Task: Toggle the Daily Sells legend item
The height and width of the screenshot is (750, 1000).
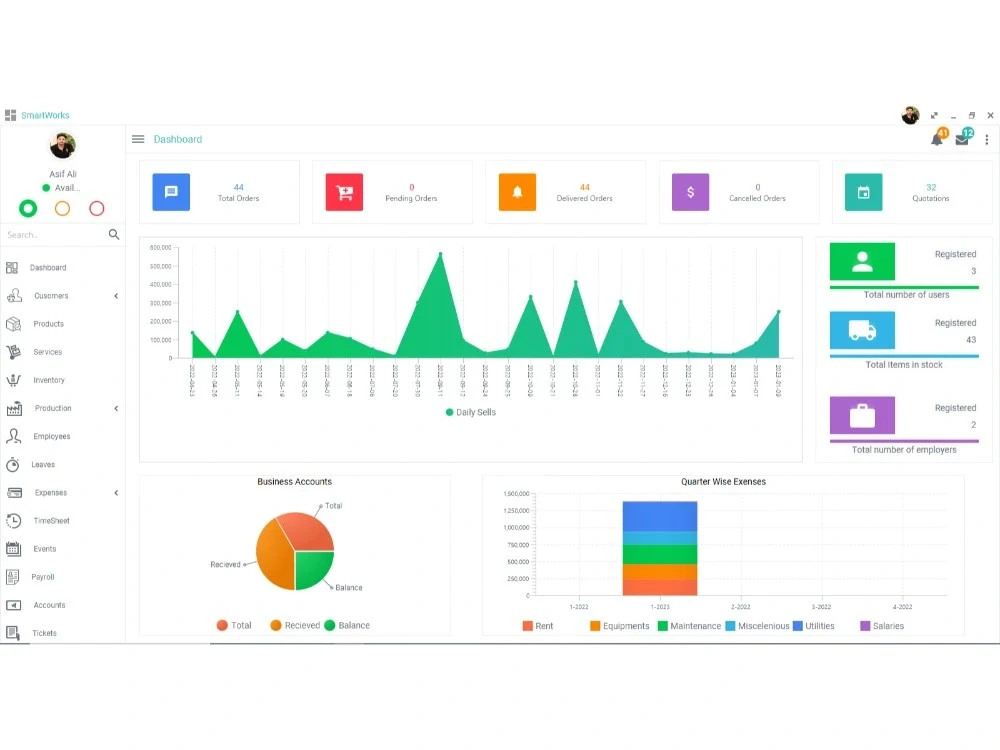Action: pos(470,412)
